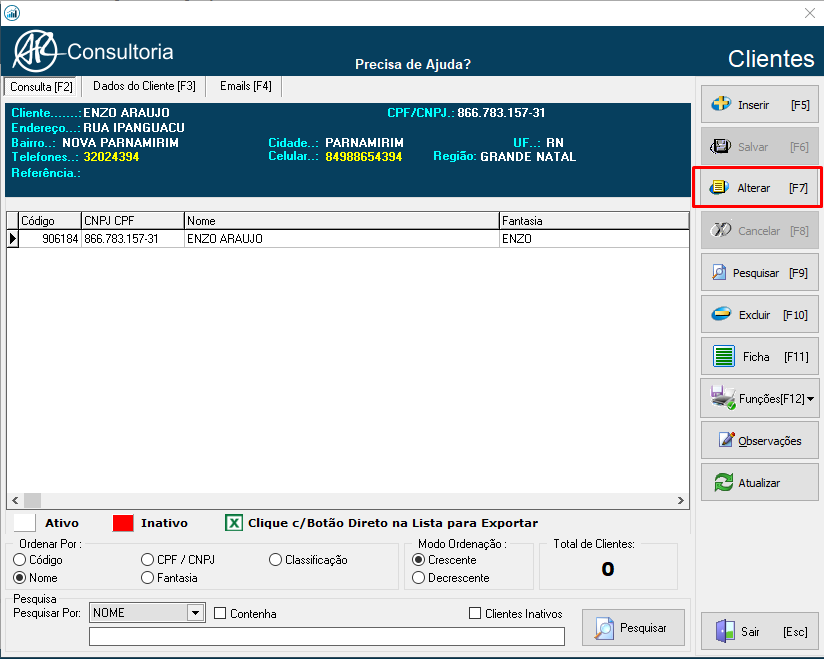The height and width of the screenshot is (659, 824).
Task: Tick the Contenha checkbox
Action: pyautogui.click(x=220, y=613)
